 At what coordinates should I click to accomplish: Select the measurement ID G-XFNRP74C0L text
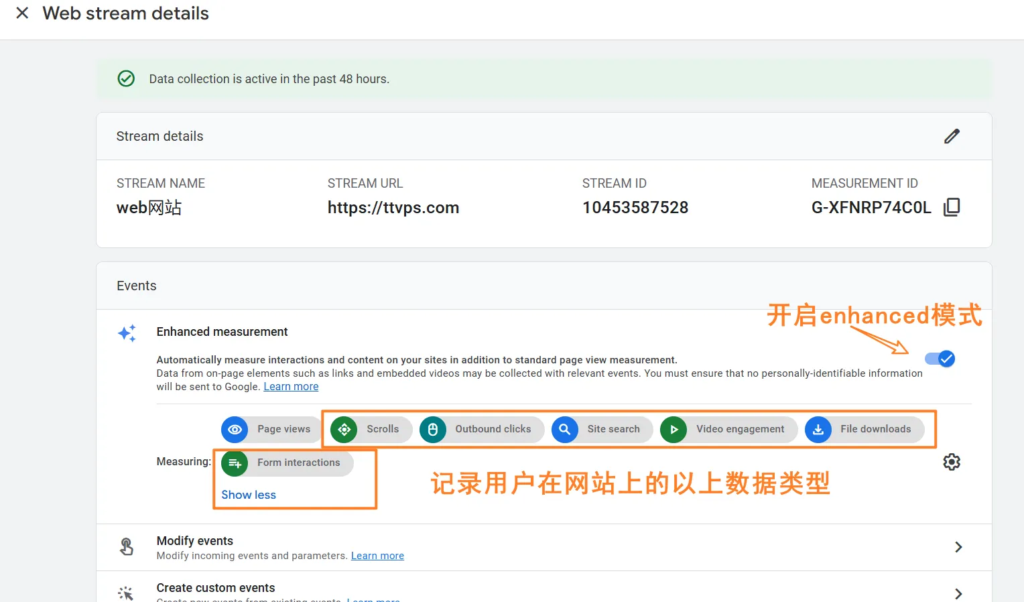(871, 208)
